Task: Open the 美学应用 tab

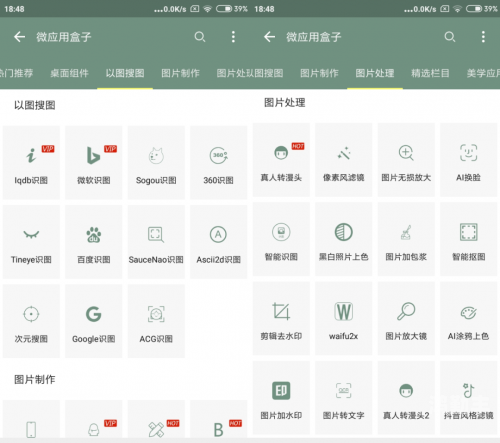Action: 483,73
